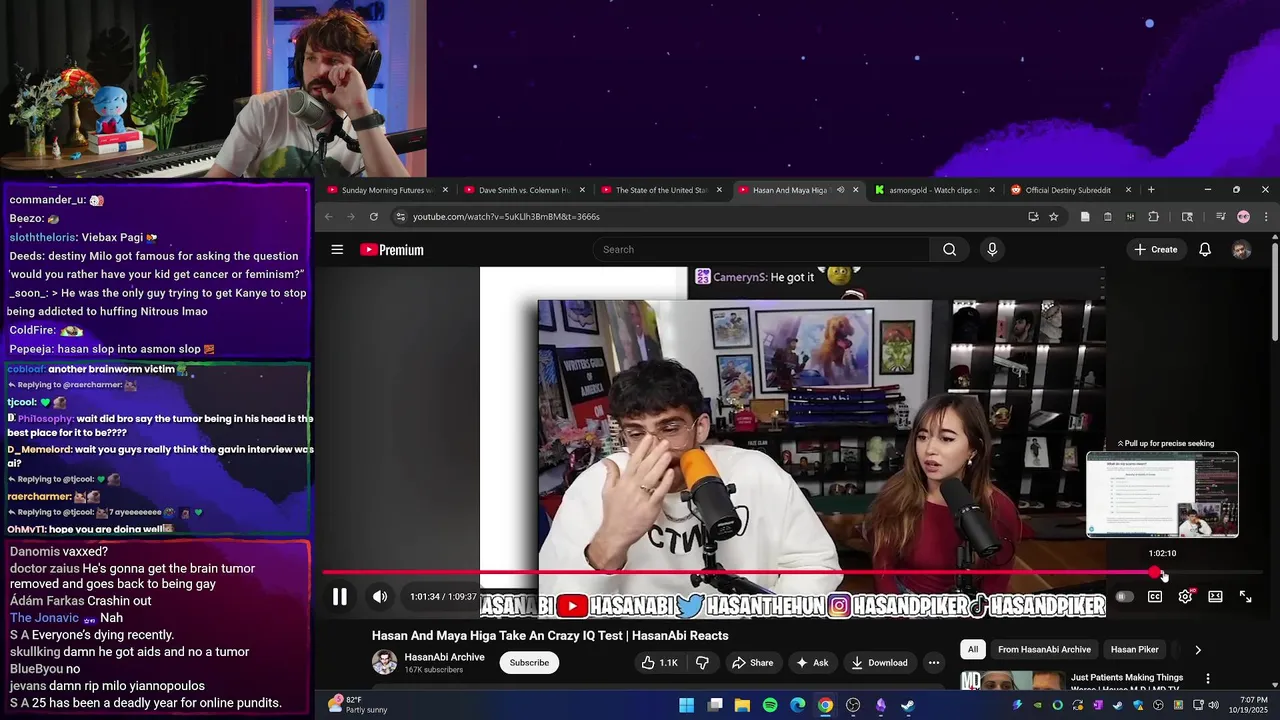1280x720 pixels.
Task: Open the Chrome three-dot menu
Action: click(x=1265, y=217)
